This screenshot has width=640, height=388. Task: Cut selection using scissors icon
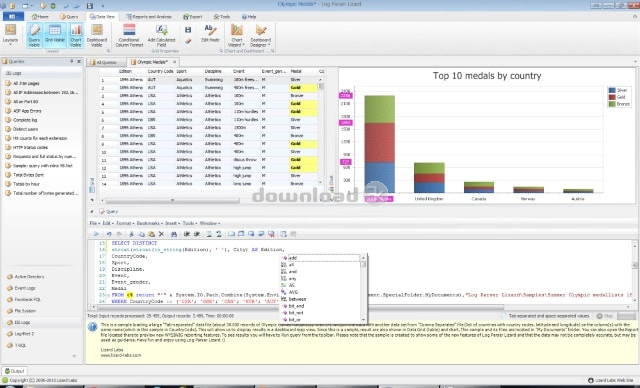point(131,234)
